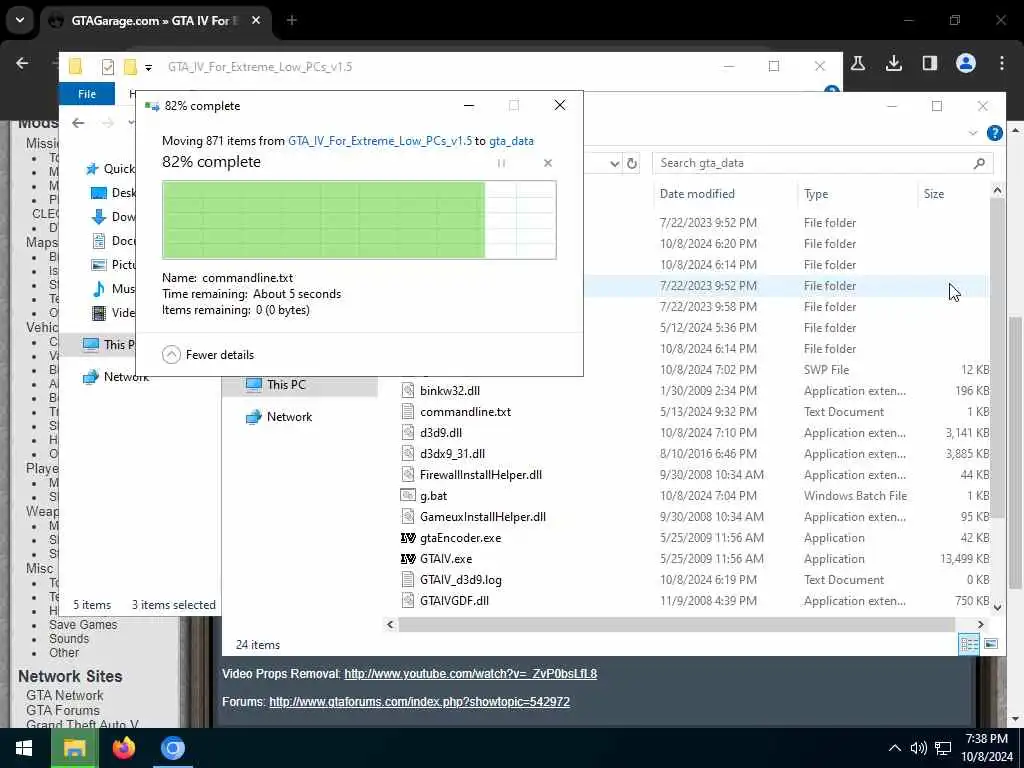Image resolution: width=1024 pixels, height=768 pixels.
Task: Sort by Type column header
Action: 816,194
